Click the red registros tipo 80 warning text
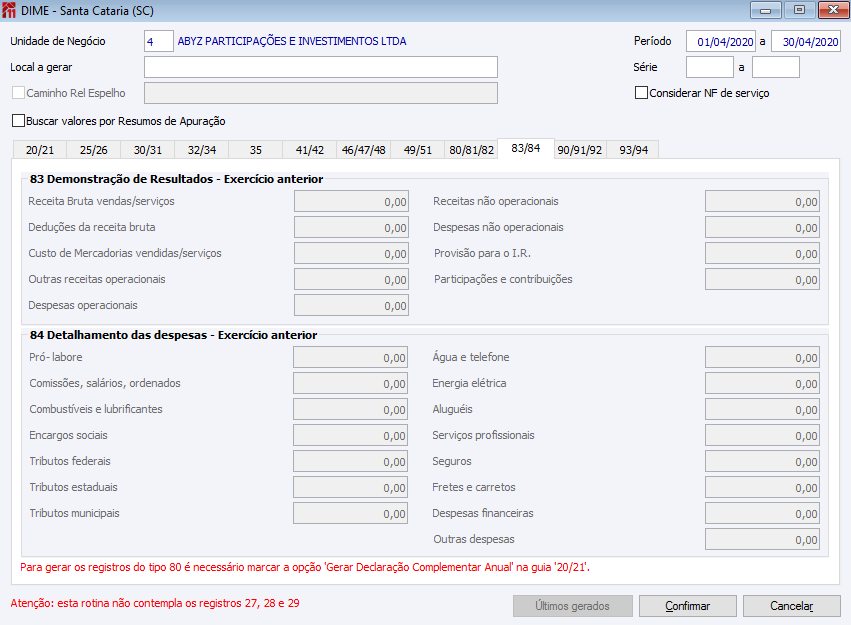The height and width of the screenshot is (625, 851). point(305,567)
